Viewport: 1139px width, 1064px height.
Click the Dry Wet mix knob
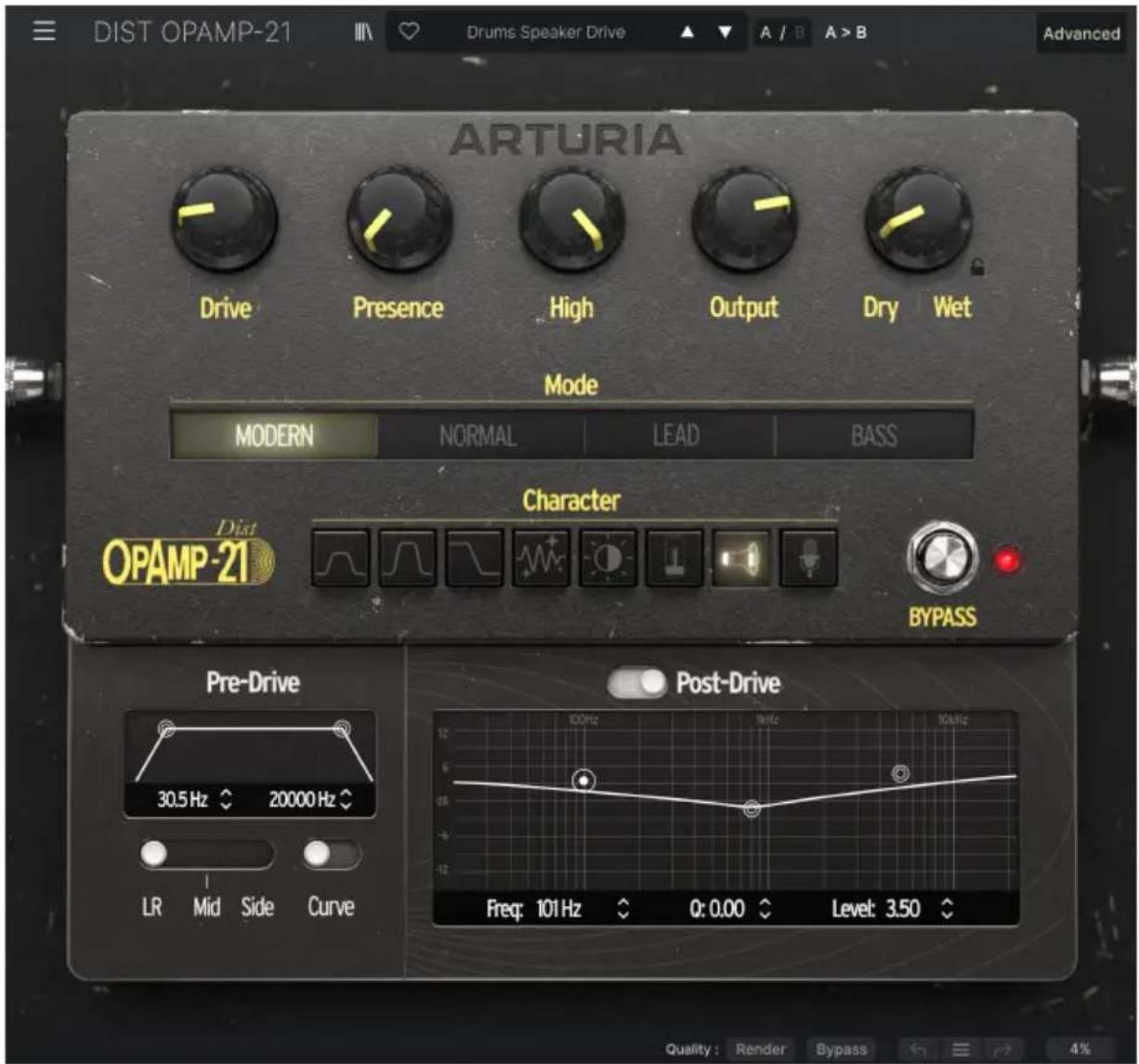(x=918, y=219)
